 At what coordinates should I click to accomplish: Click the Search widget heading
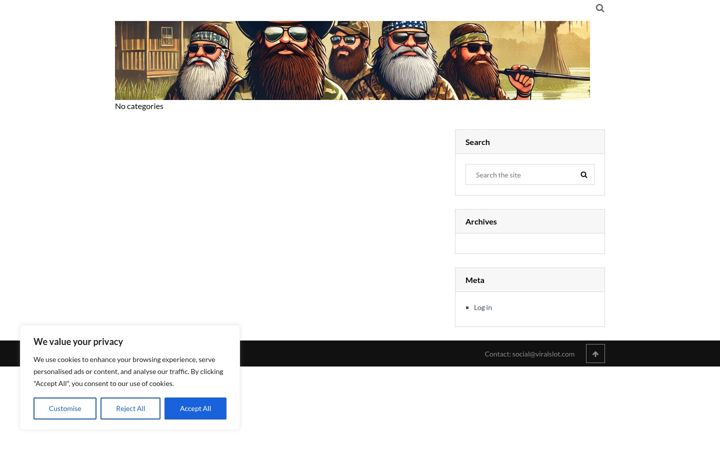477,142
